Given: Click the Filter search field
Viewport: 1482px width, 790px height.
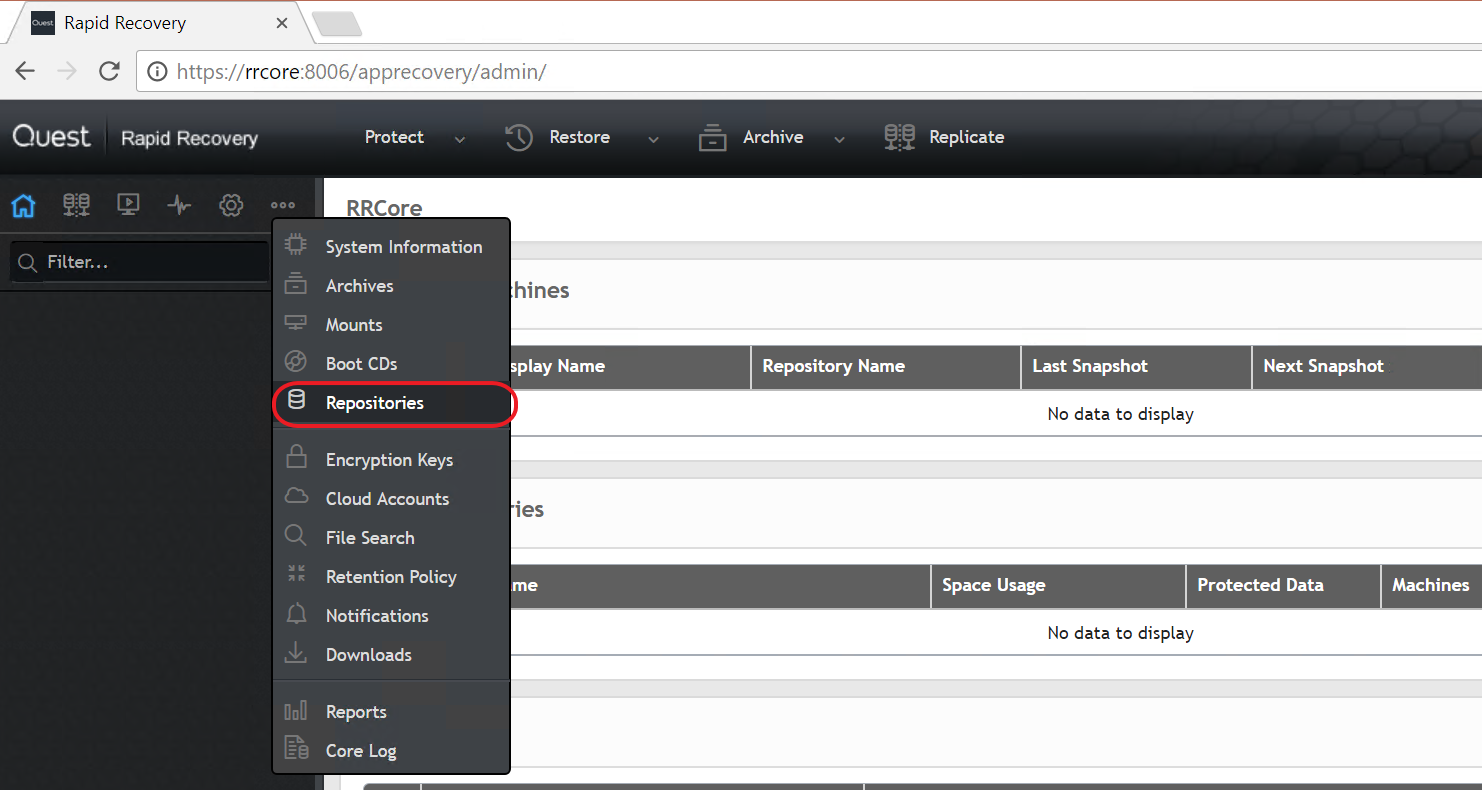Looking at the screenshot, I should tap(150, 262).
